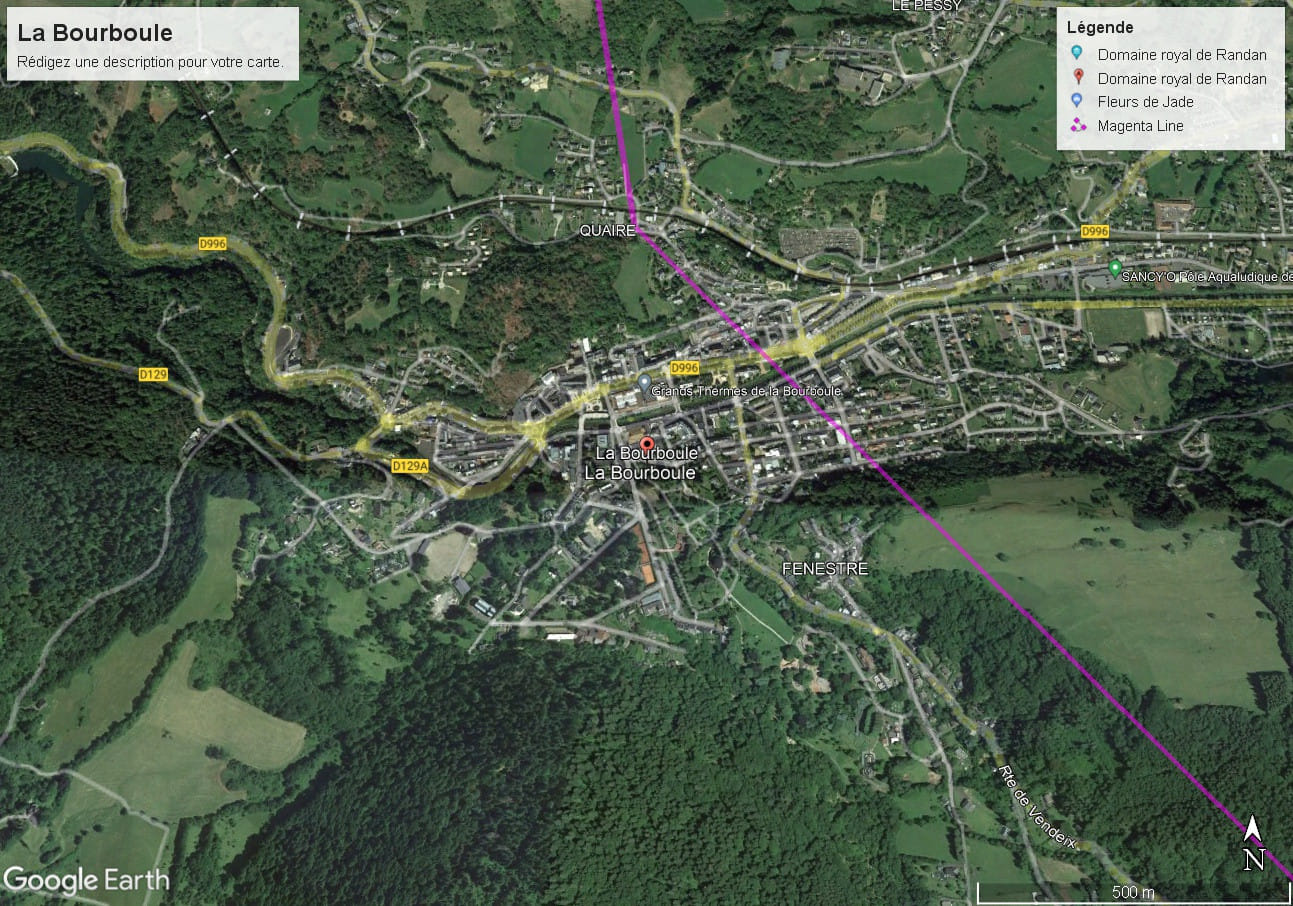Click the teal pin icon in the legend
The image size is (1293, 906).
click(1076, 55)
